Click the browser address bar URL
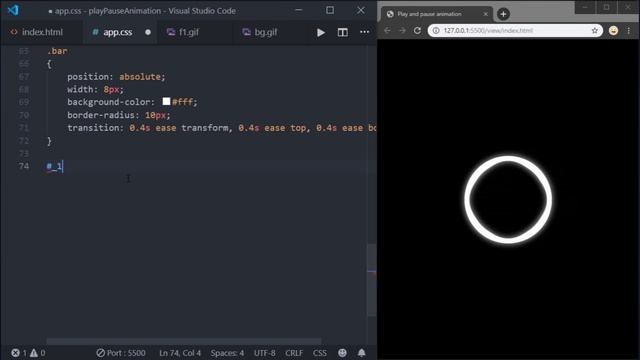 tap(488, 31)
